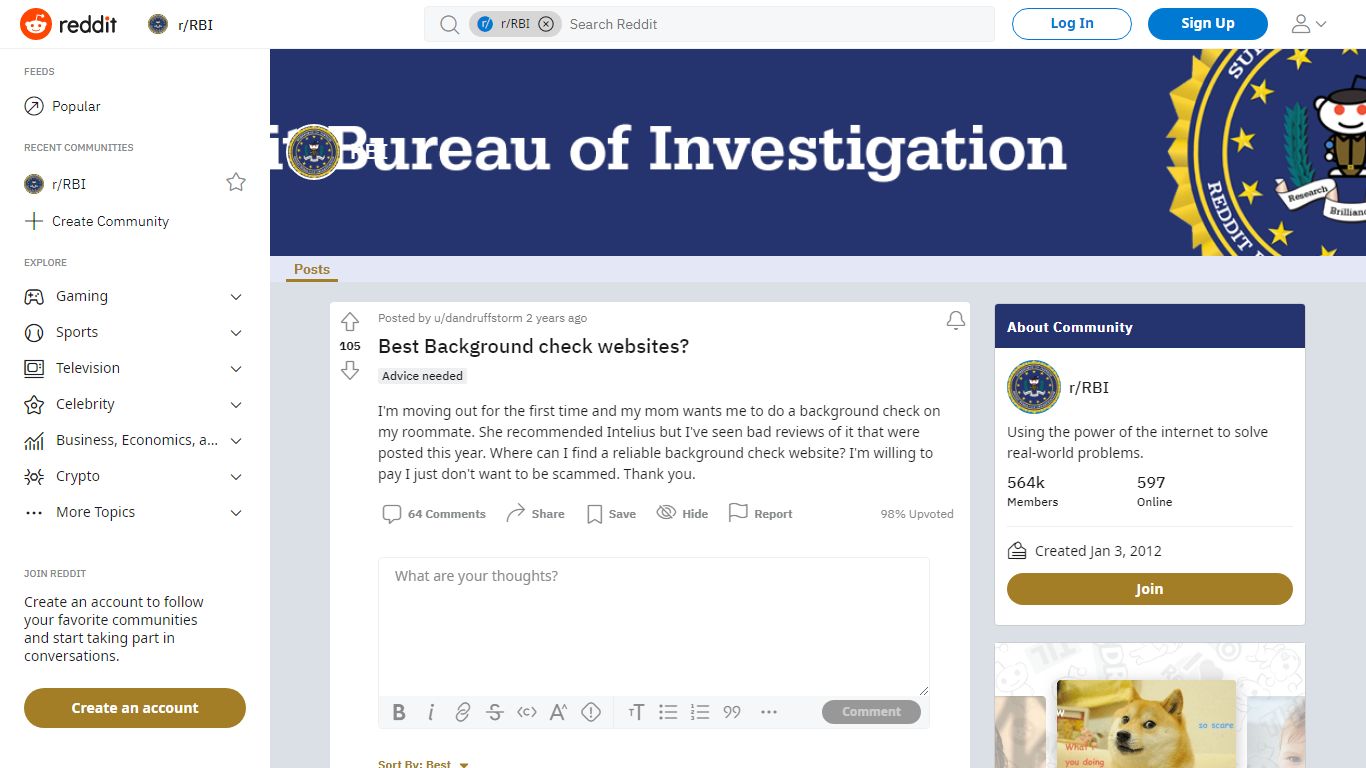Click in the comment text box
1366x768 pixels.
[x=654, y=627]
